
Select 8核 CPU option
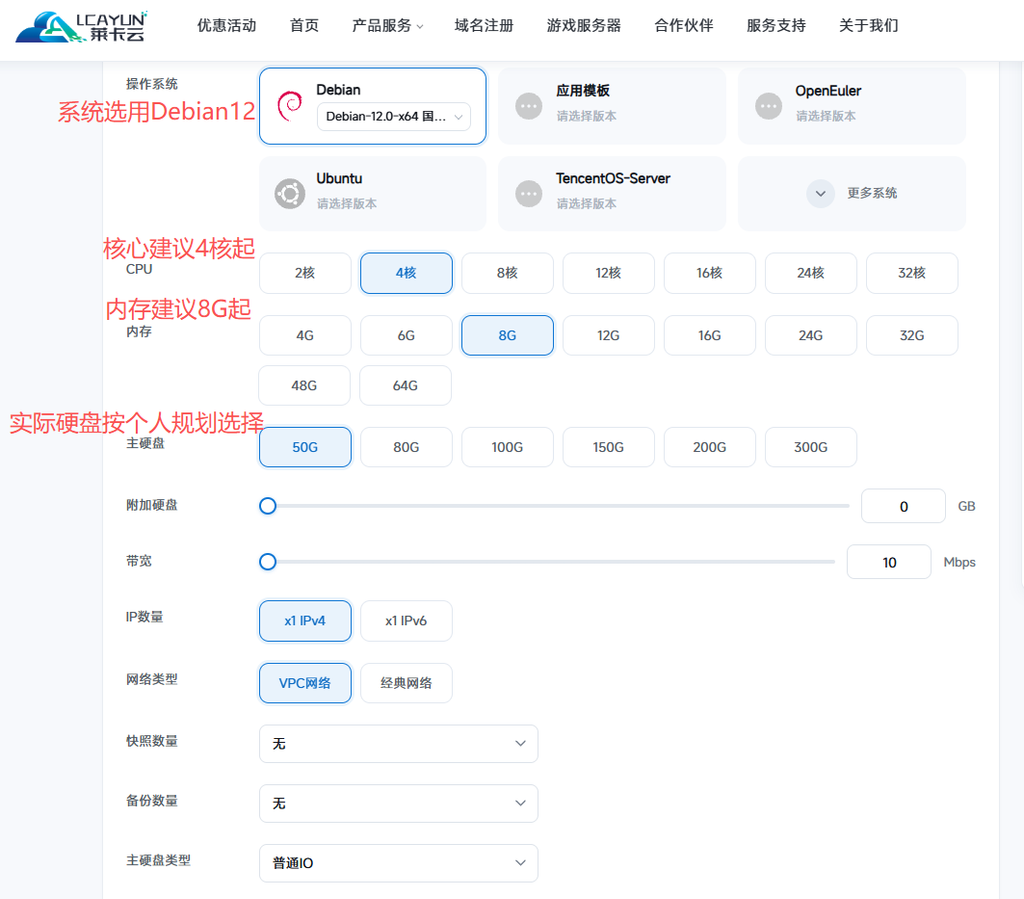507,273
